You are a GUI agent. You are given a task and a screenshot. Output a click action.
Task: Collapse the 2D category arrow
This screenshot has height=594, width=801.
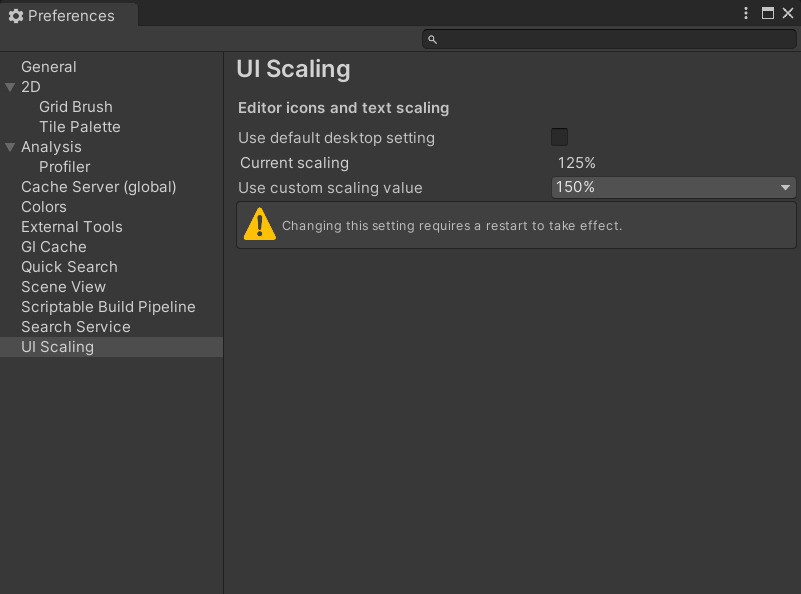(x=10, y=87)
